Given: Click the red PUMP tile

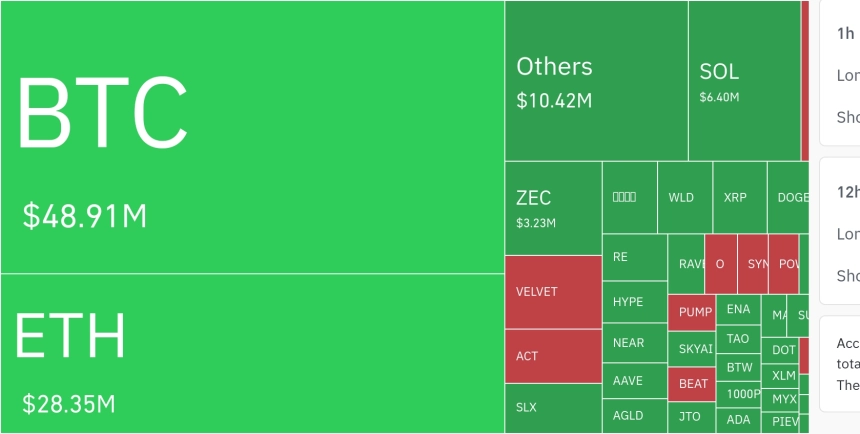Looking at the screenshot, I should coord(692,313).
